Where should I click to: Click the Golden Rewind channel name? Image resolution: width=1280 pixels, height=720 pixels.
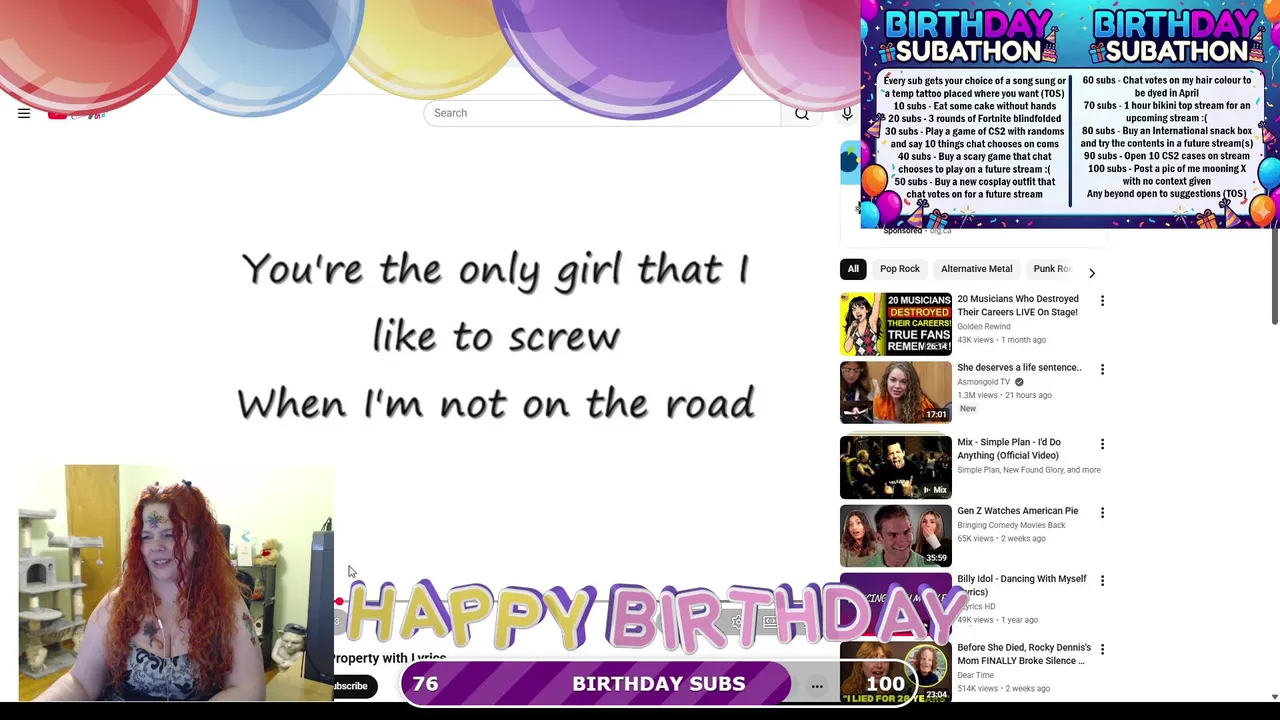(x=984, y=327)
